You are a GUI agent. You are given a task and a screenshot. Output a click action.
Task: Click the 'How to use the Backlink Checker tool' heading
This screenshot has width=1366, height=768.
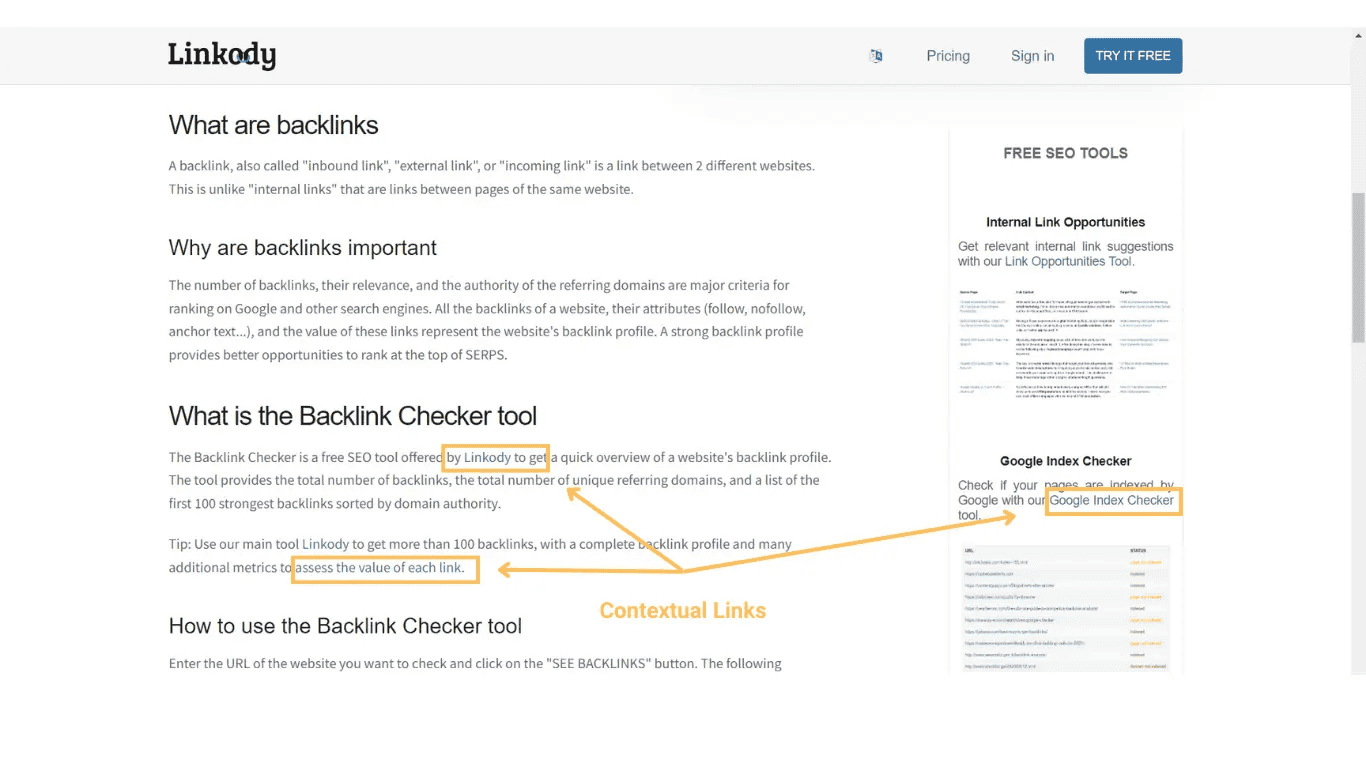pyautogui.click(x=345, y=626)
